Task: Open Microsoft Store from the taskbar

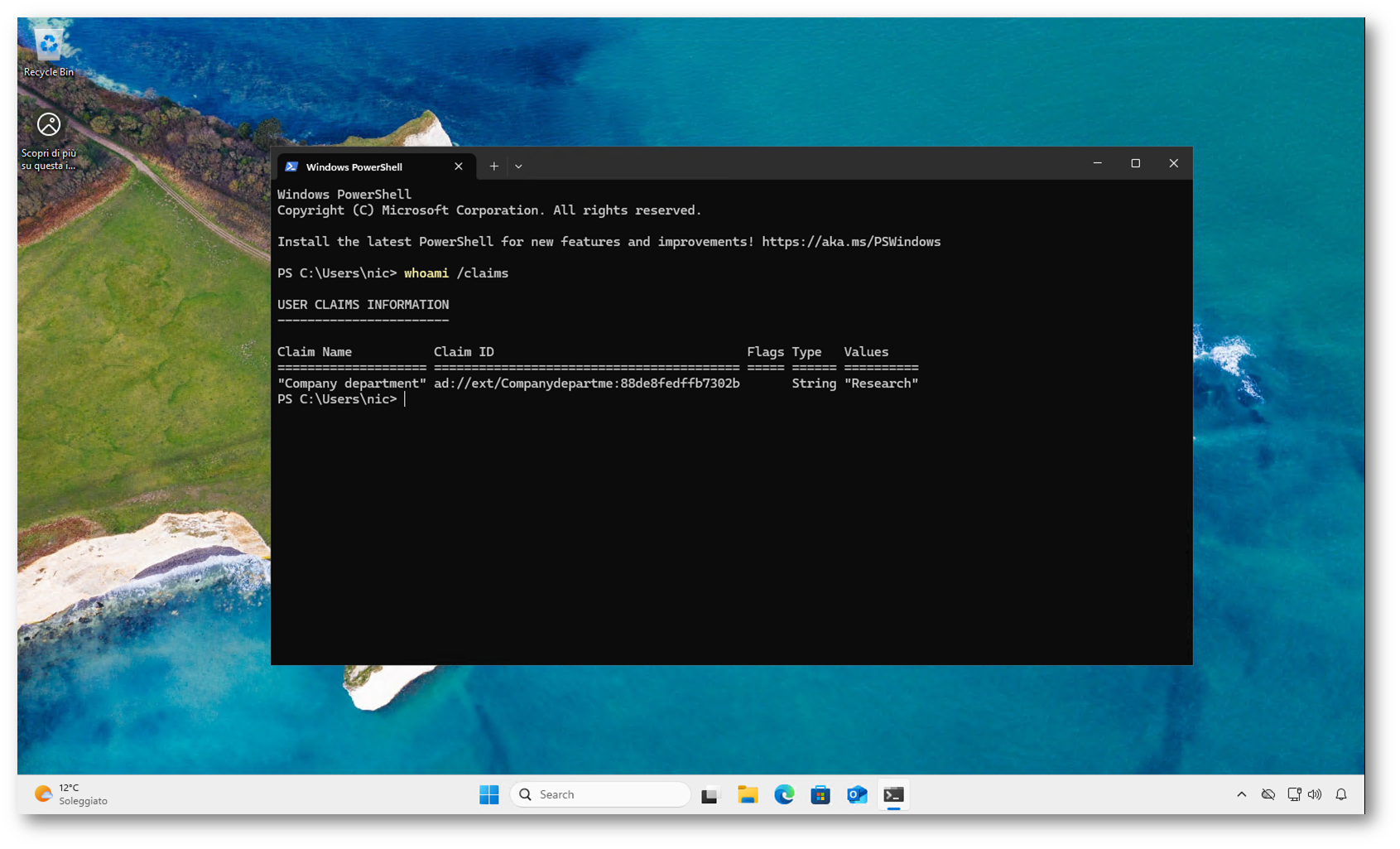Action: 820,794
